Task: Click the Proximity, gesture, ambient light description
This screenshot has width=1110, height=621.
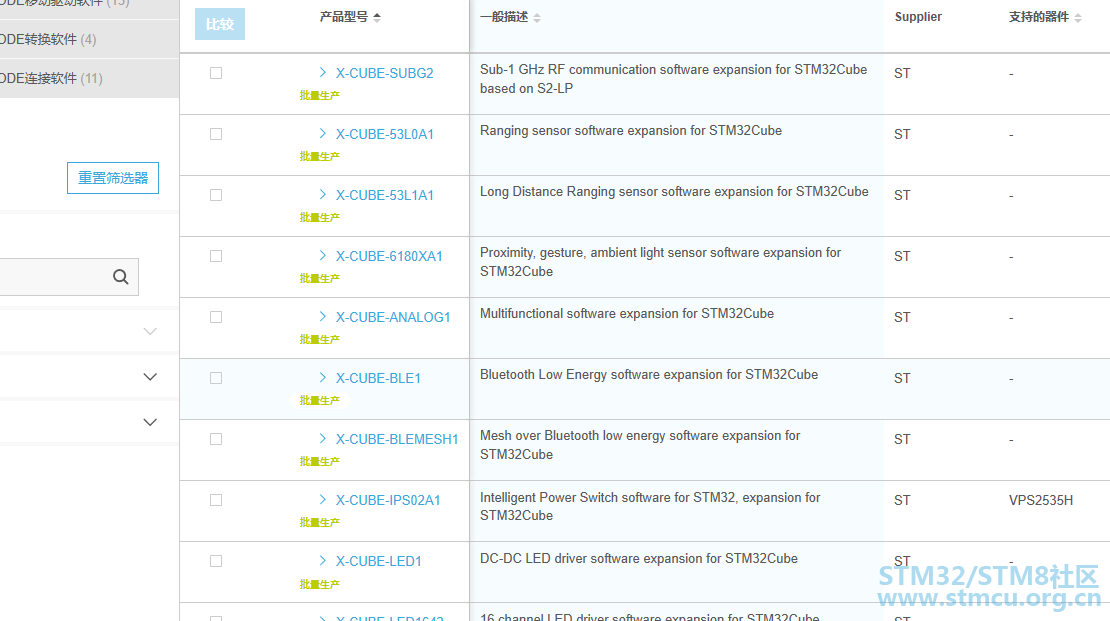Action: (660, 262)
